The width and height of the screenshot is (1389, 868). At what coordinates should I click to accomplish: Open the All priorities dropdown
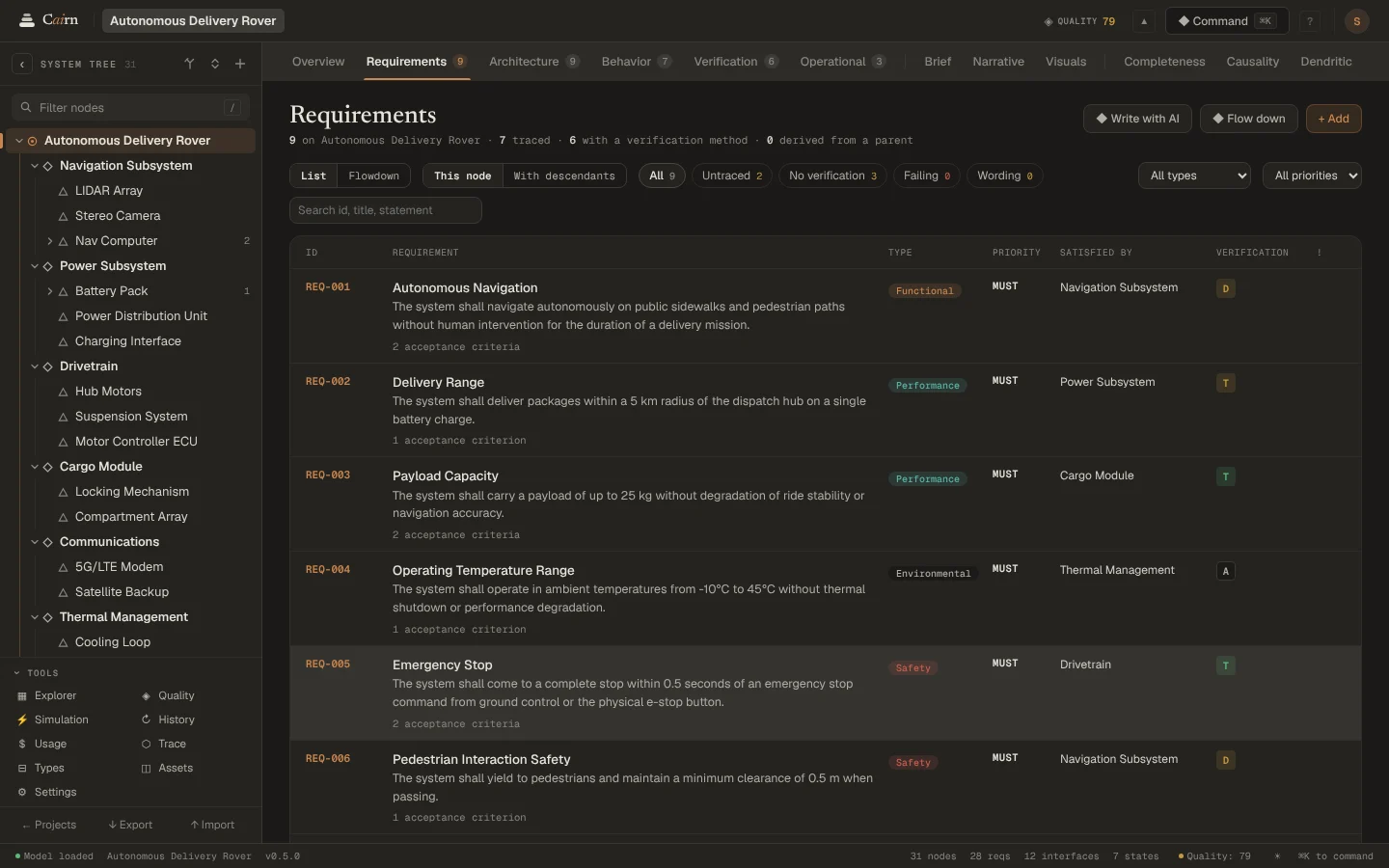[x=1312, y=176]
